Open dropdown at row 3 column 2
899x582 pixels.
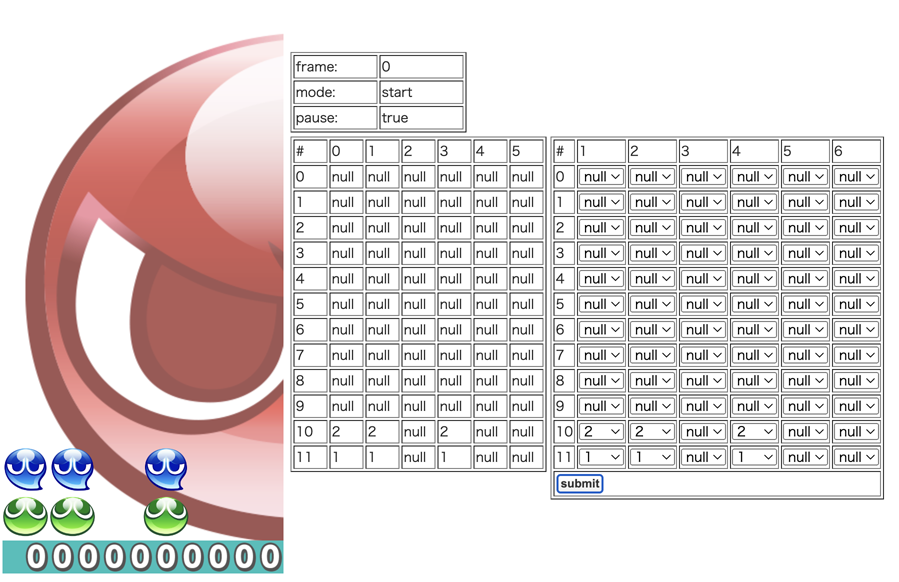click(x=652, y=253)
